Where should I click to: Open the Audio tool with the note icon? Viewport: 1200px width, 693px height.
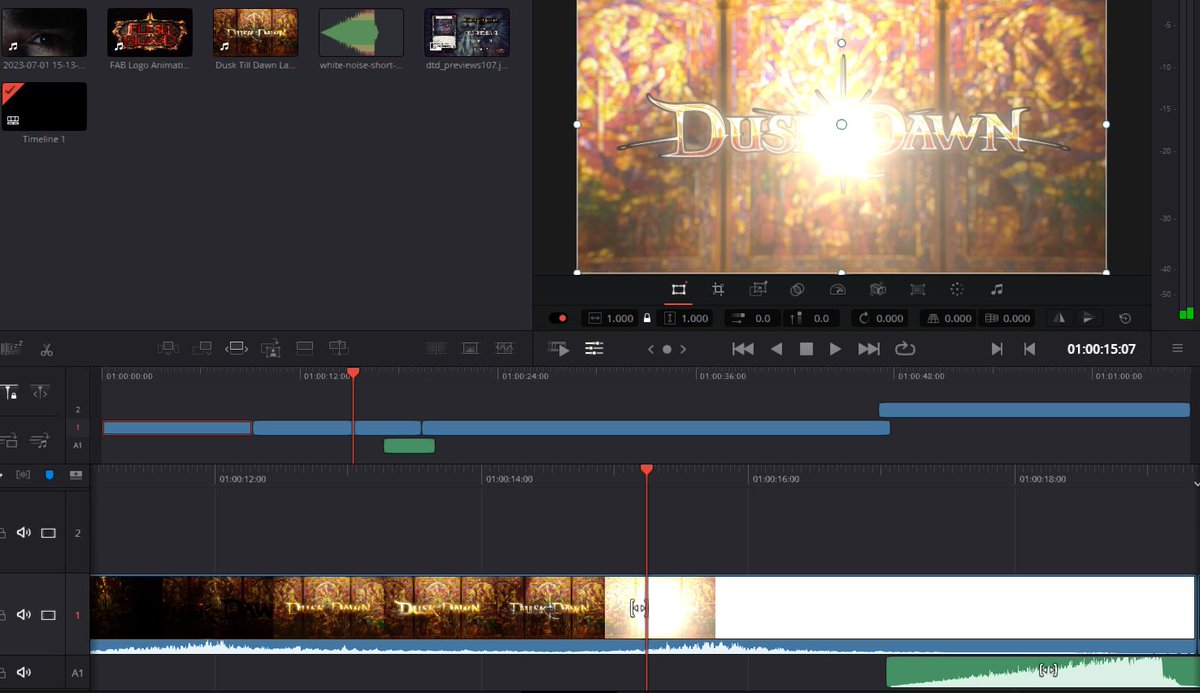[996, 289]
